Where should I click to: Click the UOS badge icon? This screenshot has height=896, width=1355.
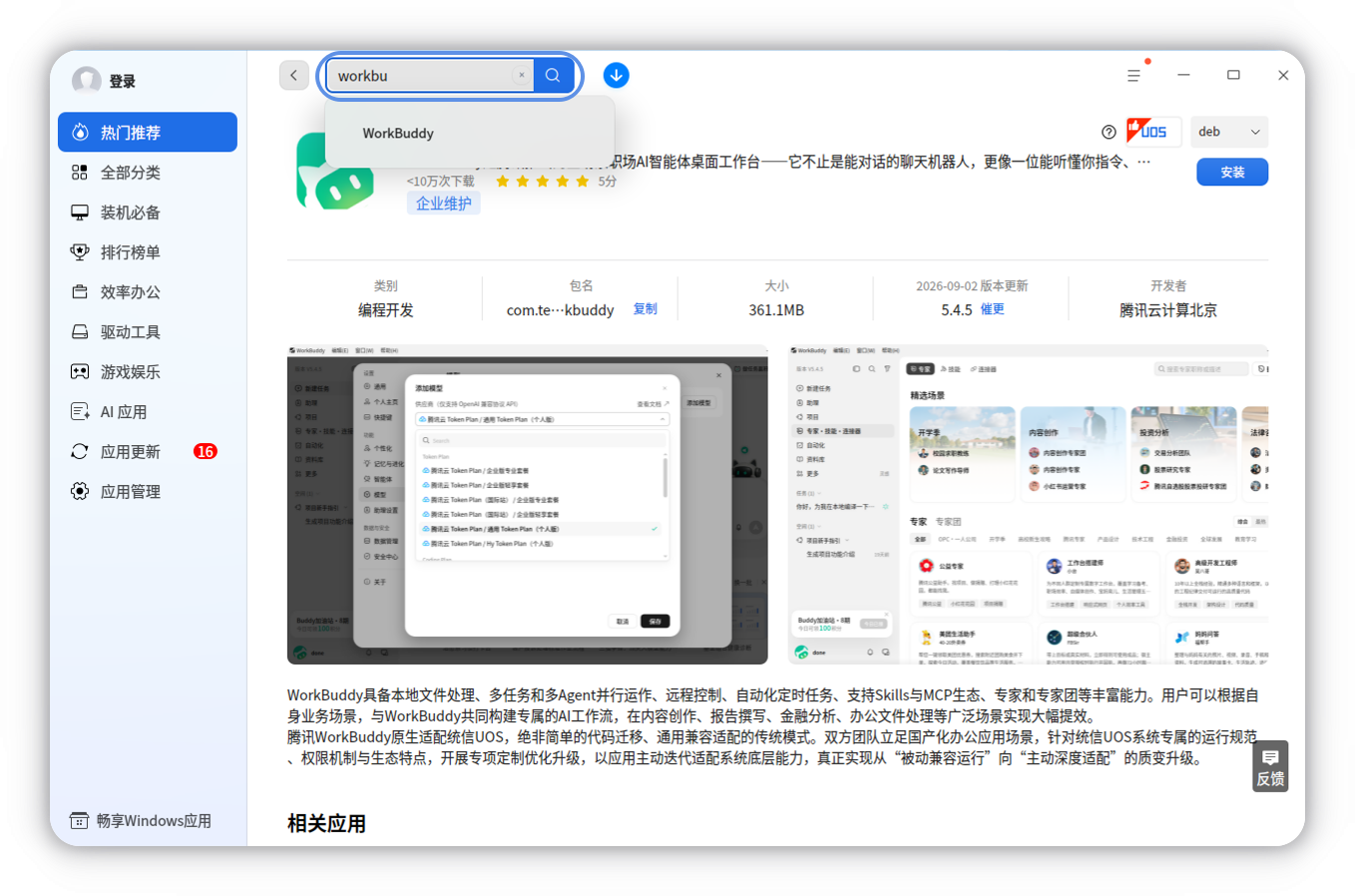1152,132
